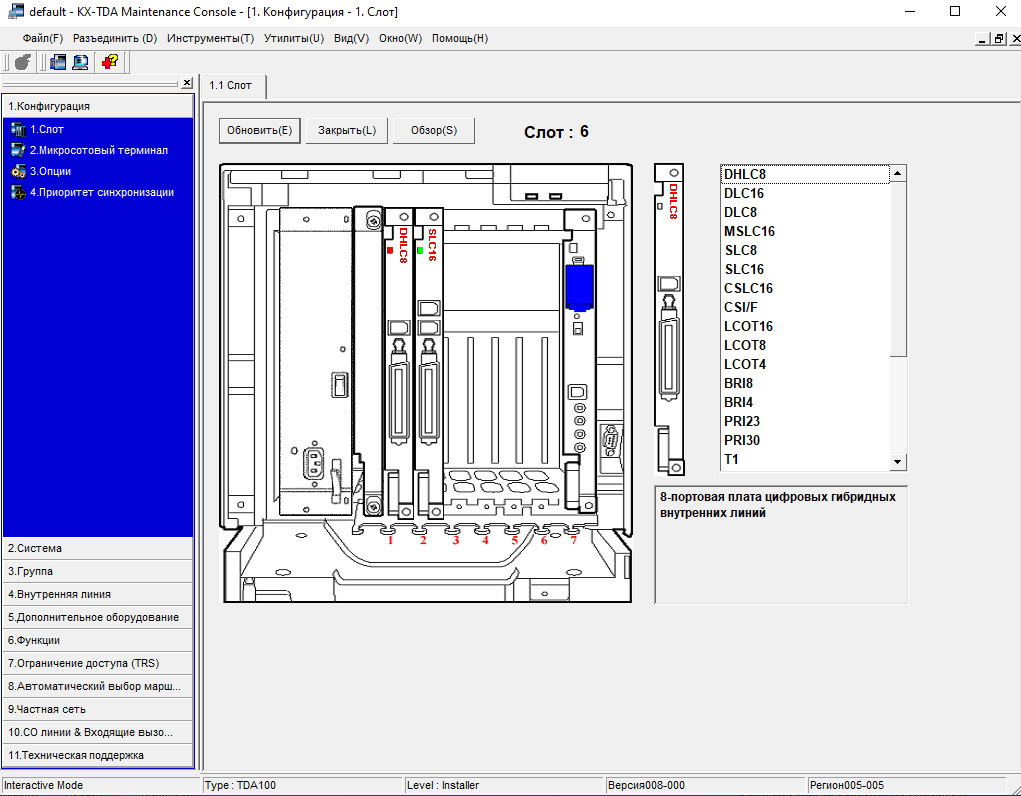Collapse the 1.Конфигурация section header
This screenshot has width=1021, height=796.
pos(98,106)
